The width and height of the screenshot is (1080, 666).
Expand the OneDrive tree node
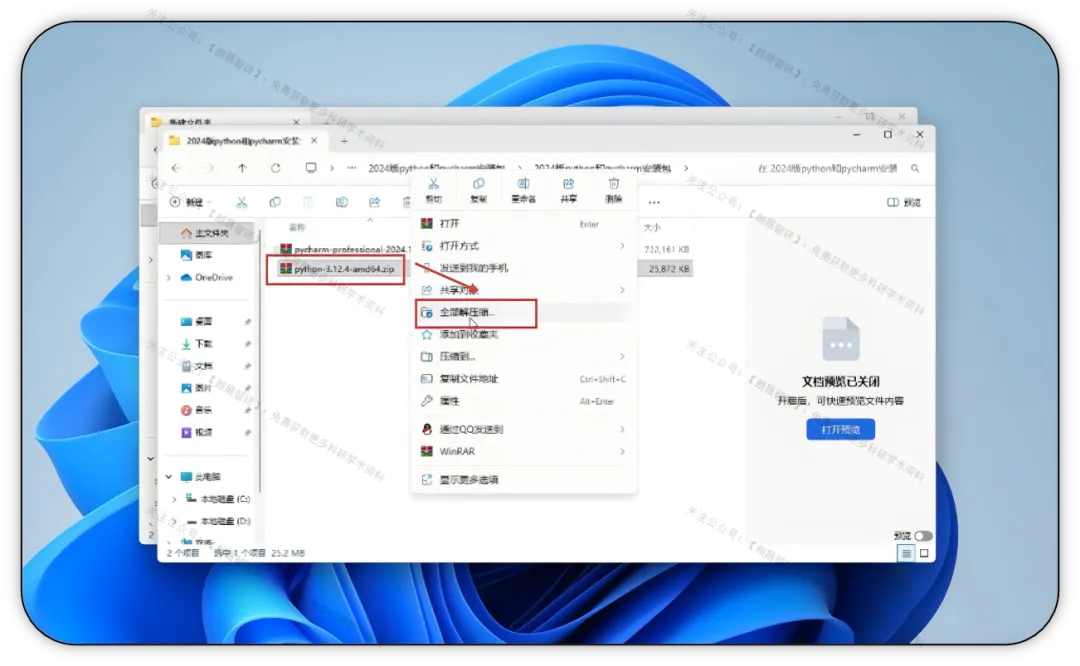[169, 278]
